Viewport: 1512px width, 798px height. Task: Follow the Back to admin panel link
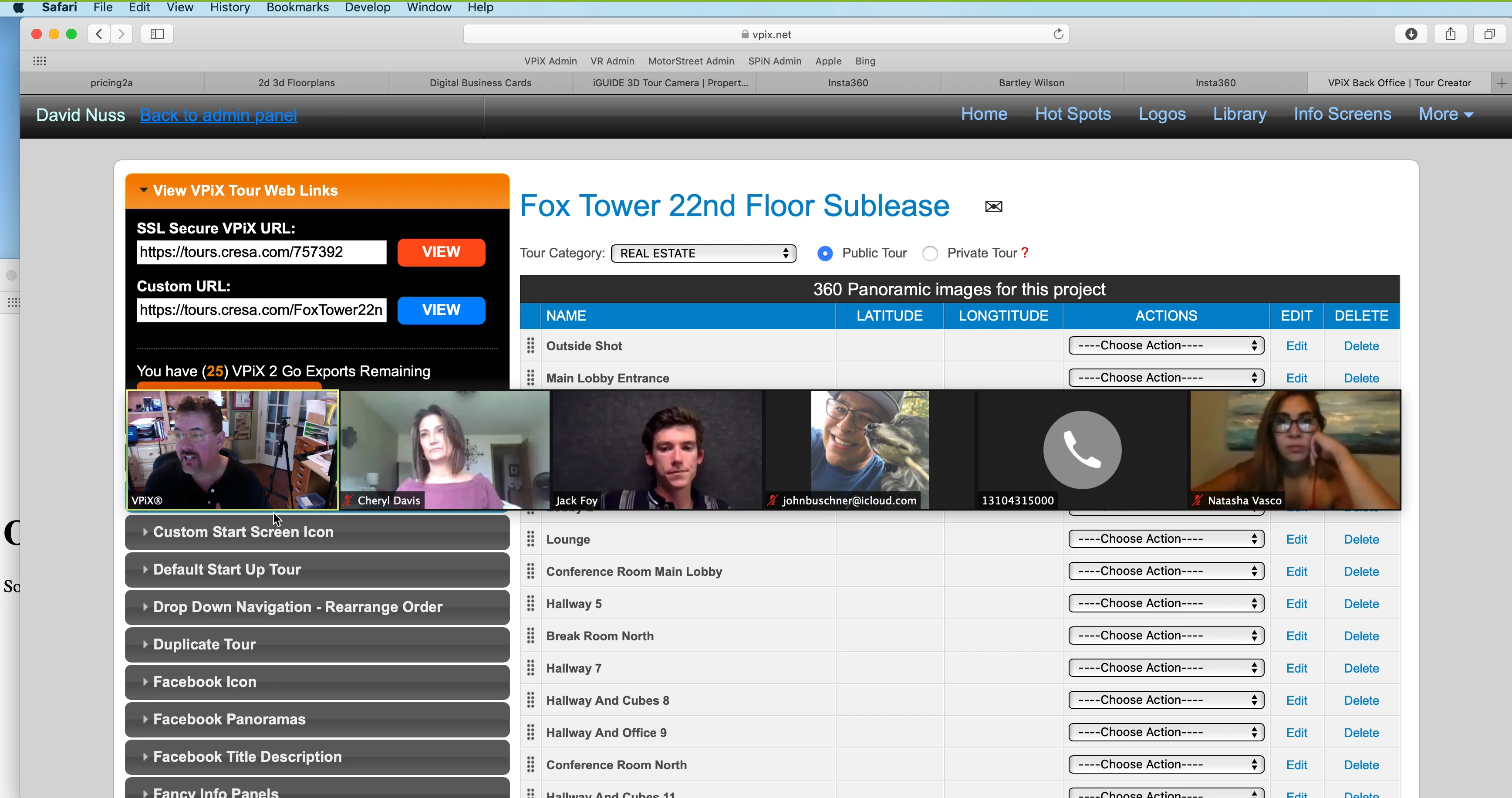click(x=218, y=115)
